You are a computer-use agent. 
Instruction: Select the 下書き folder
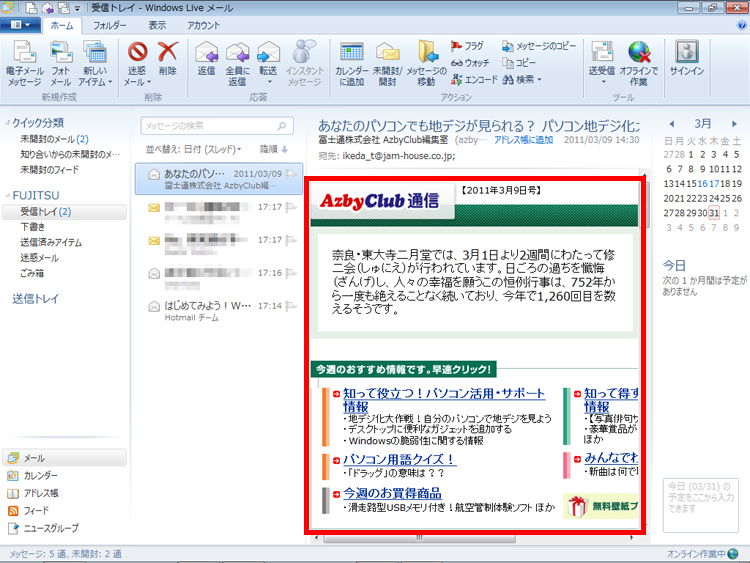point(33,227)
